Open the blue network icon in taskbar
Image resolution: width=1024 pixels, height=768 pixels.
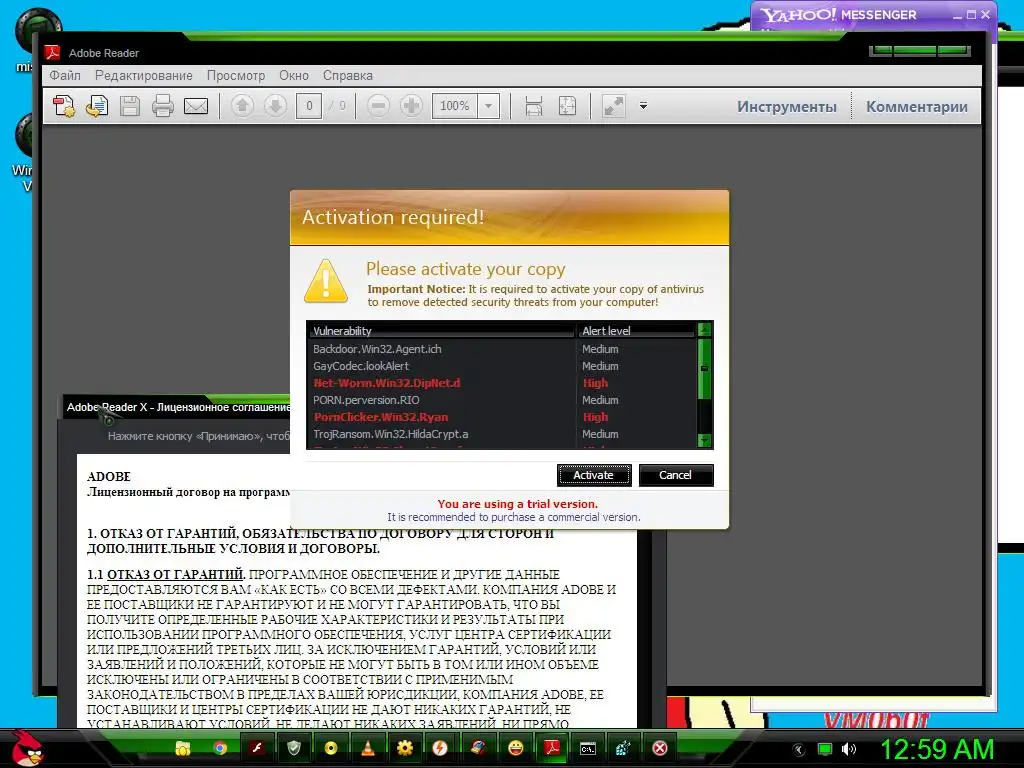click(623, 748)
